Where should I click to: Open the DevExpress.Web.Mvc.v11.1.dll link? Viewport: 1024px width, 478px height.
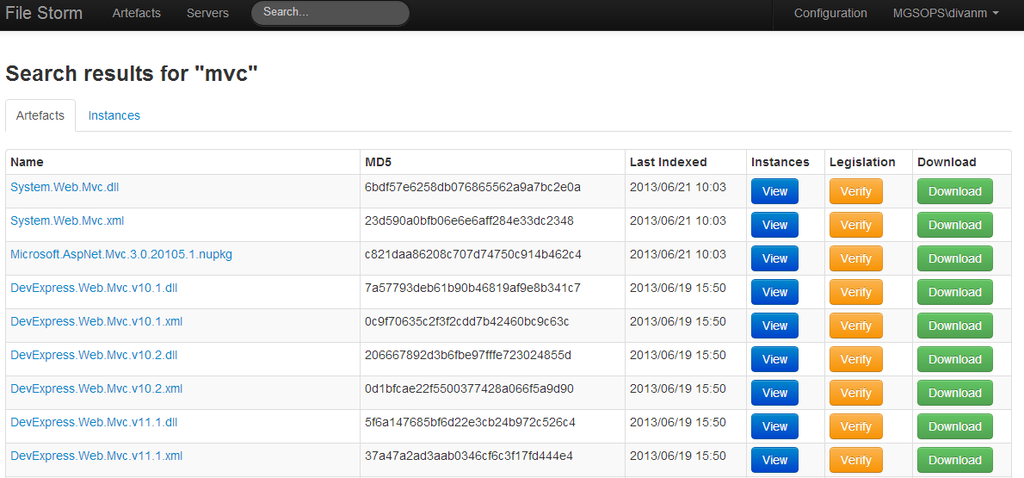tap(94, 422)
